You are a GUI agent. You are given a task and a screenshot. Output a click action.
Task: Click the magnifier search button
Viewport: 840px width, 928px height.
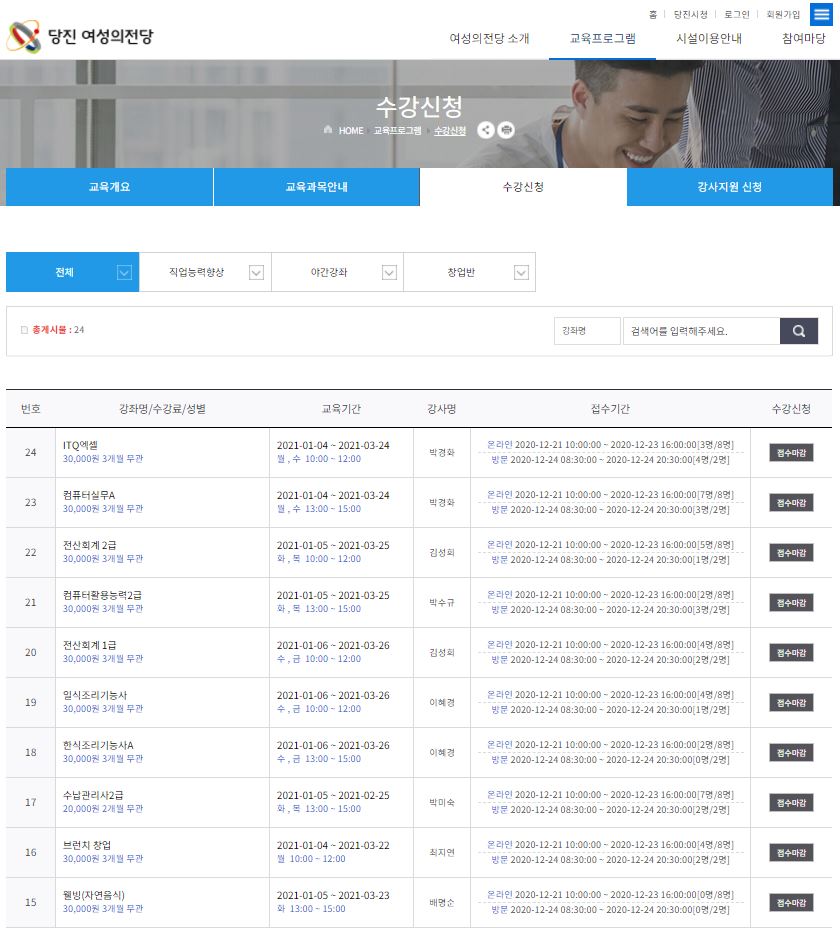point(798,331)
